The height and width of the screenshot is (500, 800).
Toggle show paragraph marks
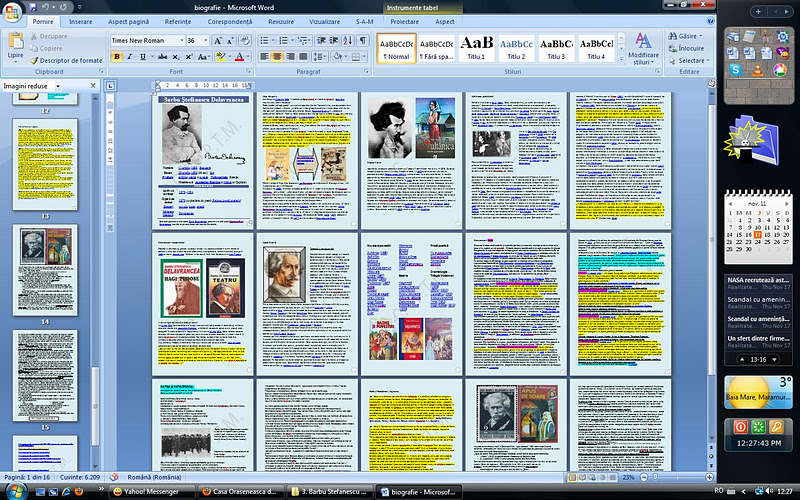362,40
